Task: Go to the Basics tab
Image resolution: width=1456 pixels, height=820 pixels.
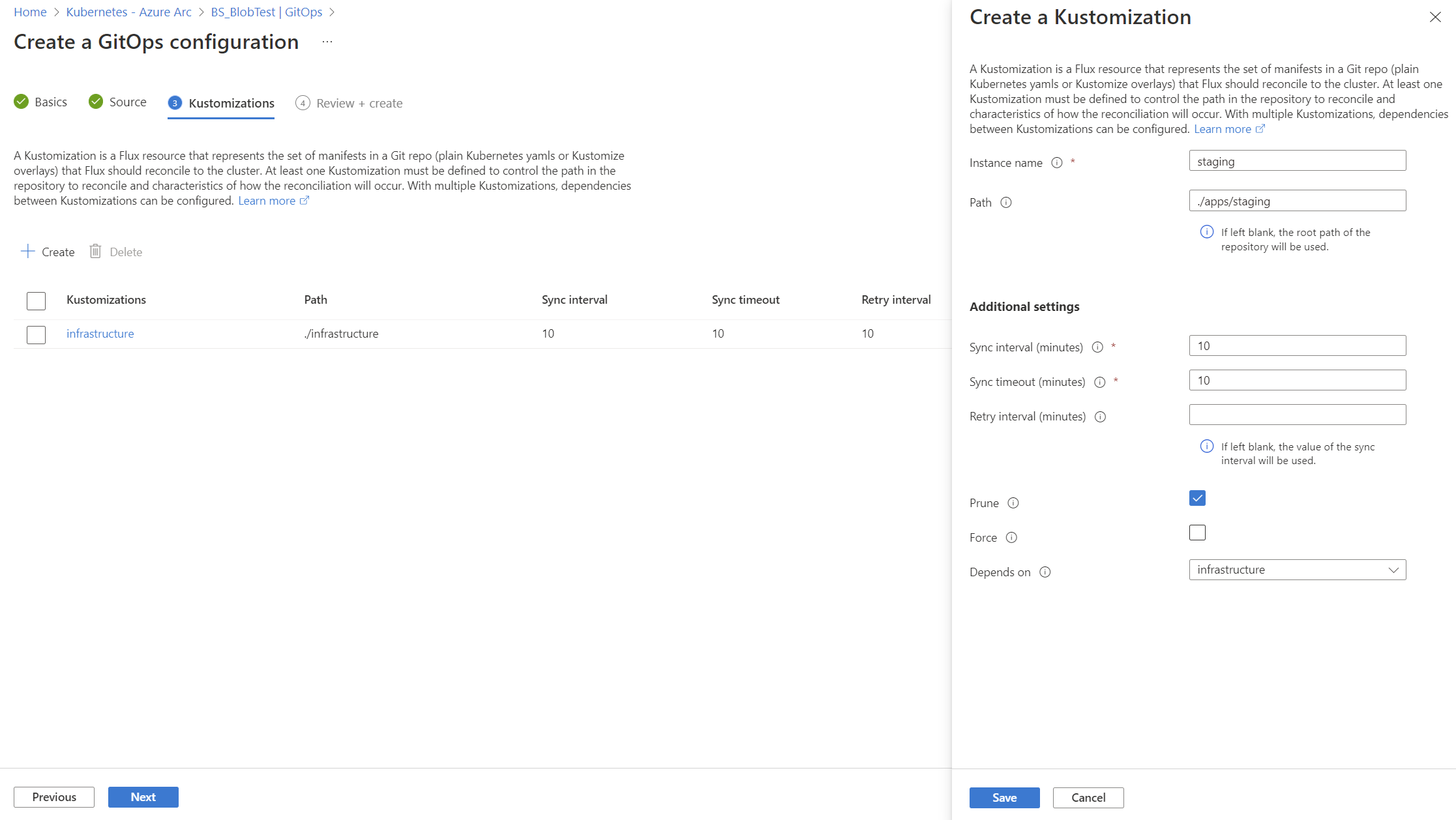Action: [x=50, y=102]
